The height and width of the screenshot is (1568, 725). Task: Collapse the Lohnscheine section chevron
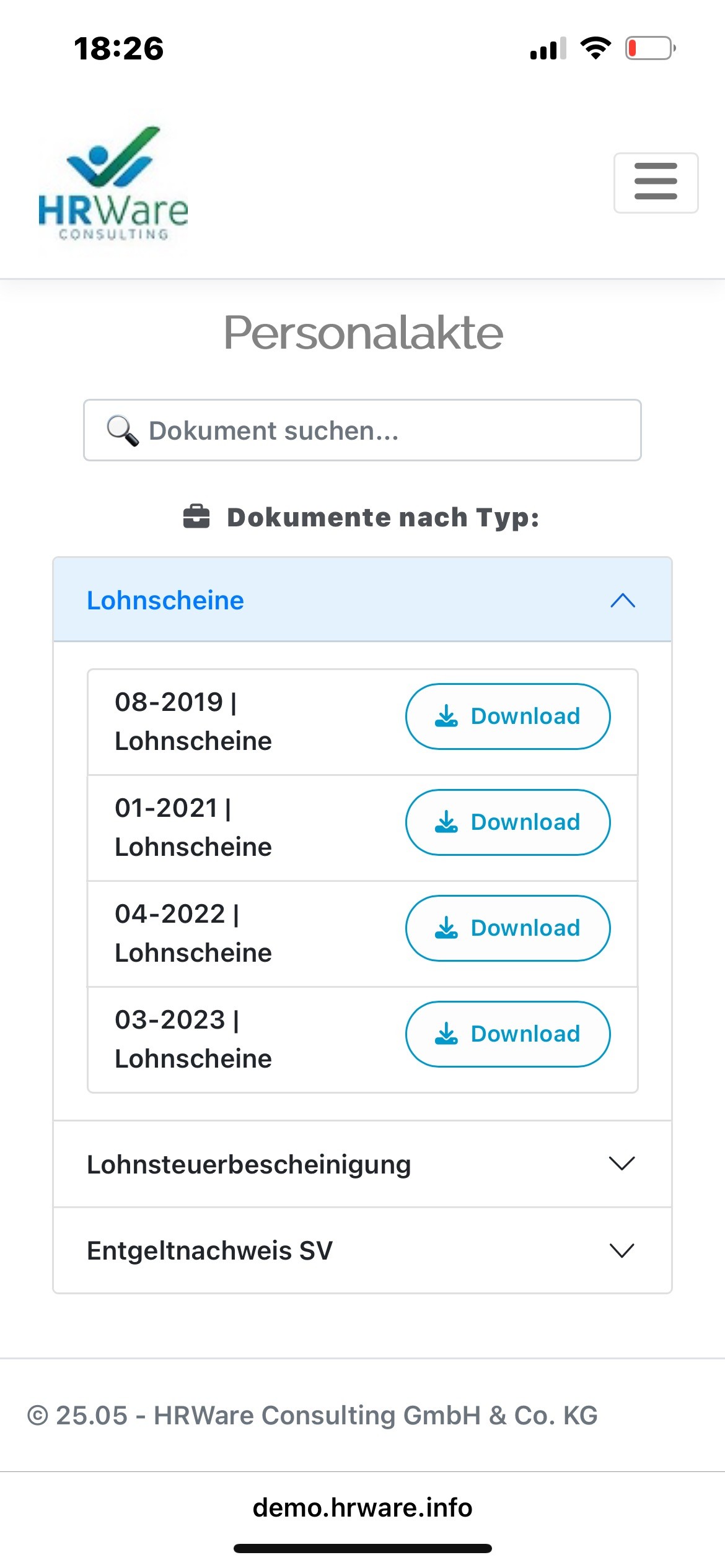pyautogui.click(x=623, y=600)
